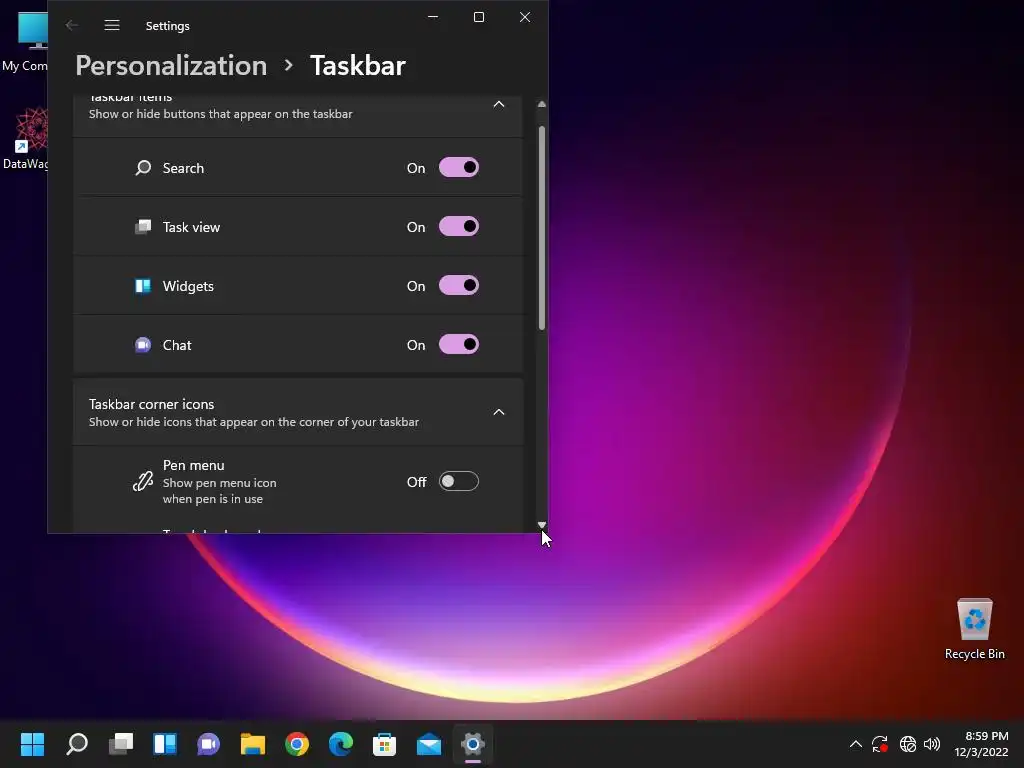Click the Task view icon in settings row

(143, 227)
